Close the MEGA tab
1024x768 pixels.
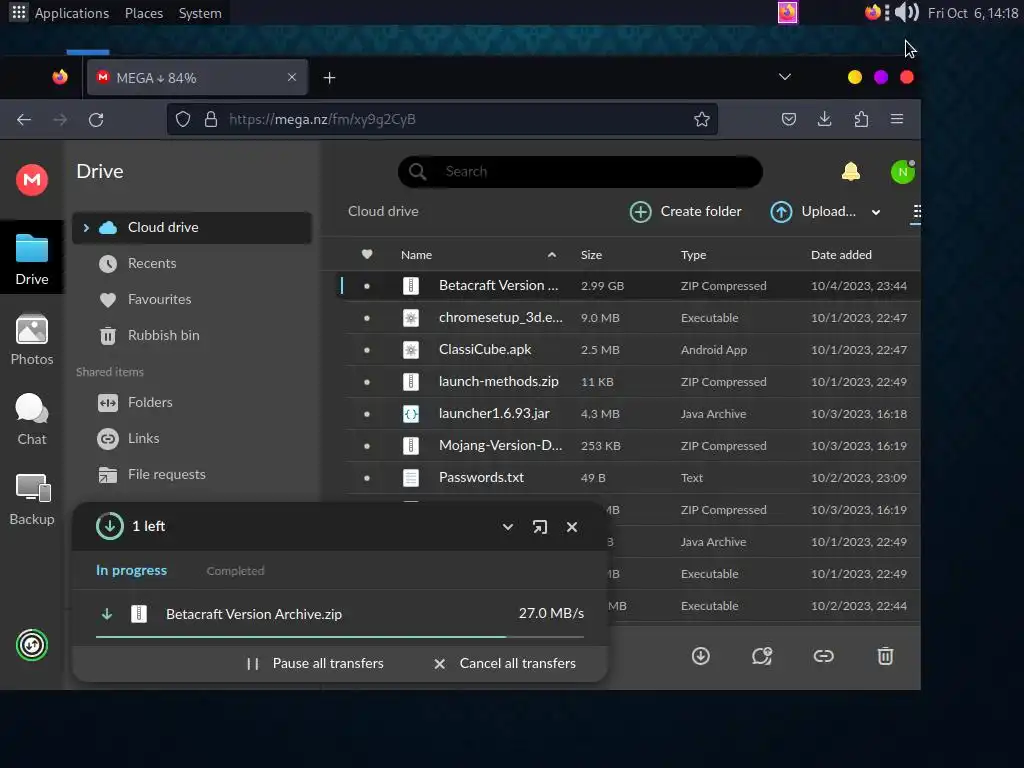tap(292, 77)
